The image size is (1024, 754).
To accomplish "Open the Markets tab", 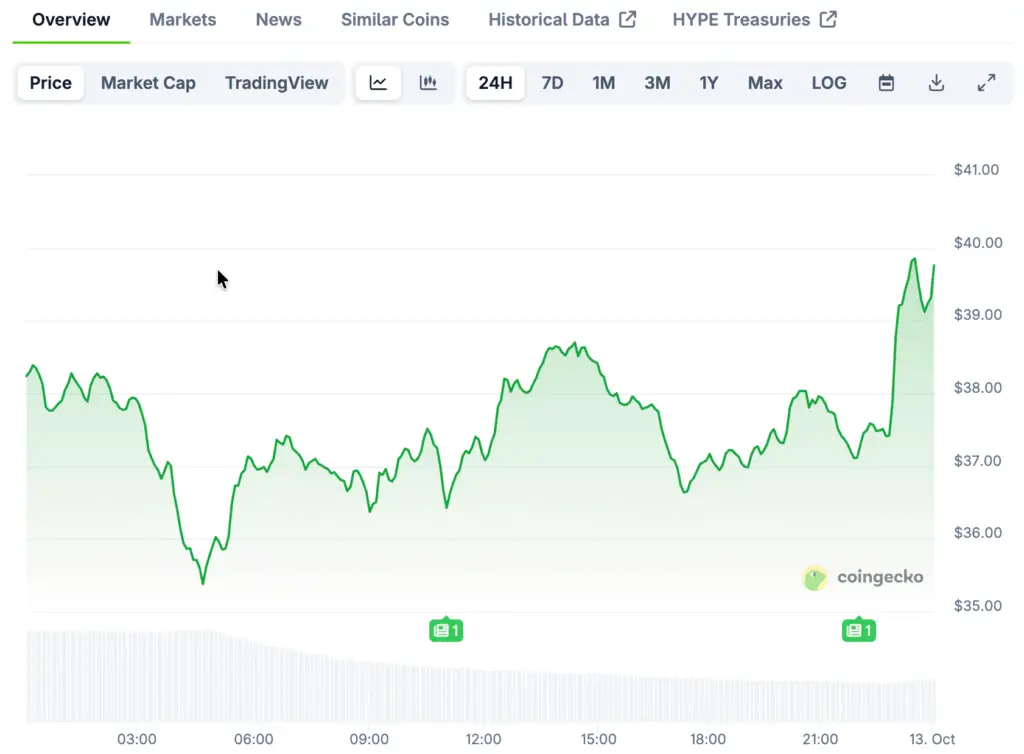I will point(182,19).
